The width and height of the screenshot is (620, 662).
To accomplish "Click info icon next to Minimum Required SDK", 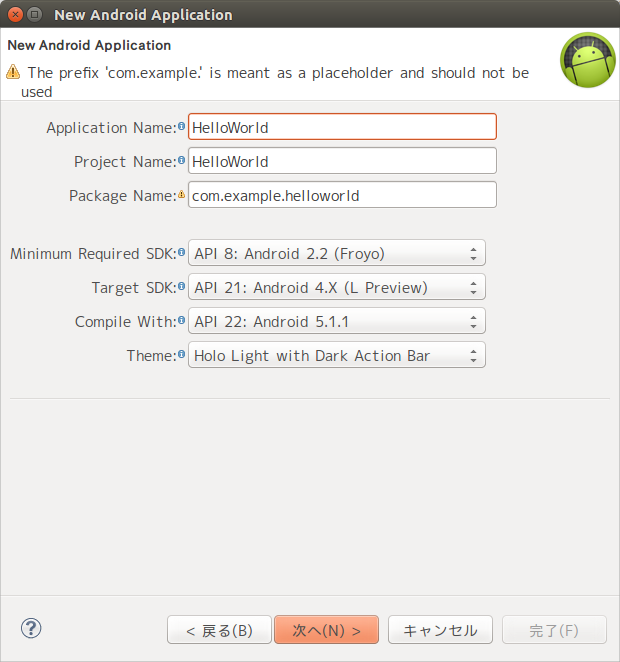I will tap(181, 252).
